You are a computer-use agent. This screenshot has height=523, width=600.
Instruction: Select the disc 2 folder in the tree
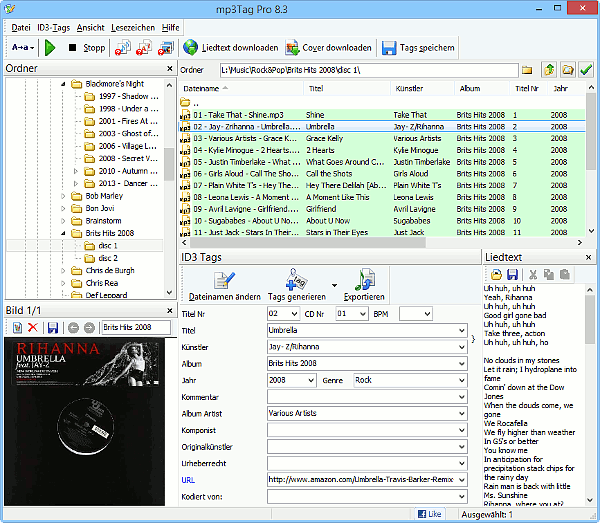point(108,258)
